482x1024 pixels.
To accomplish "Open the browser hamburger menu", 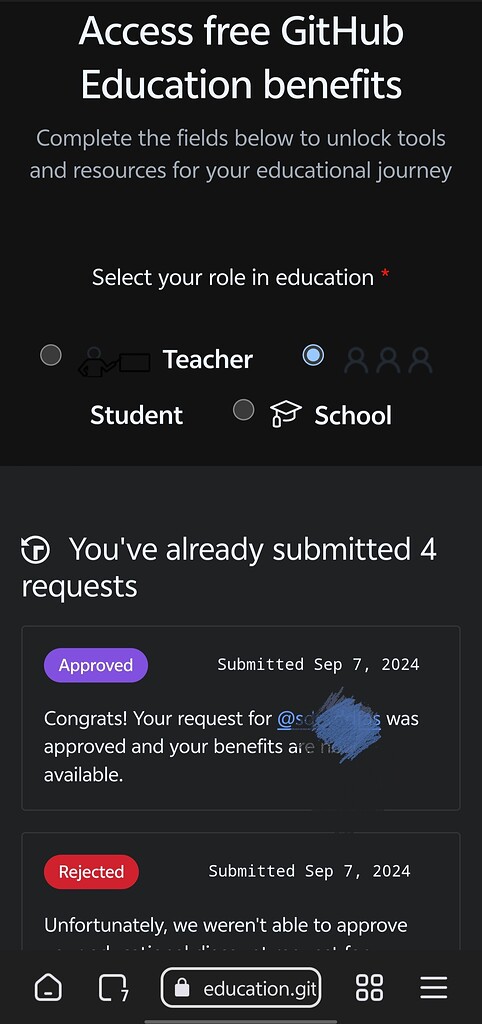I will (434, 987).
